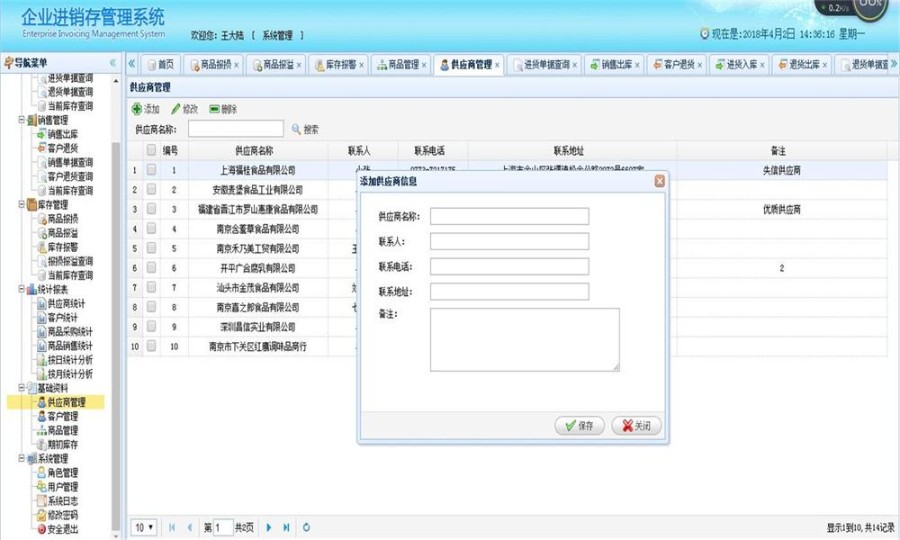
Task: Open the page size dropdown showing 10
Action: pos(145,527)
